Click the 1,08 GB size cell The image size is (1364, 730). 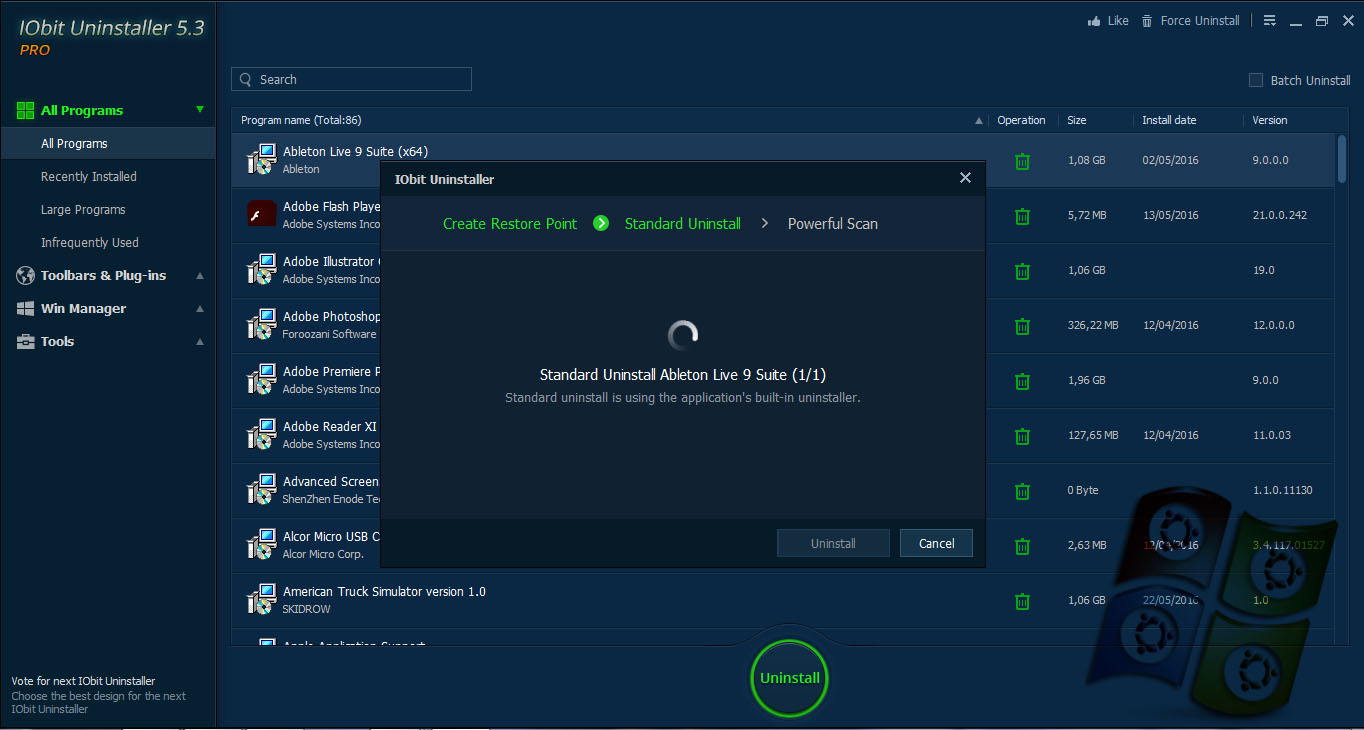click(x=1086, y=160)
